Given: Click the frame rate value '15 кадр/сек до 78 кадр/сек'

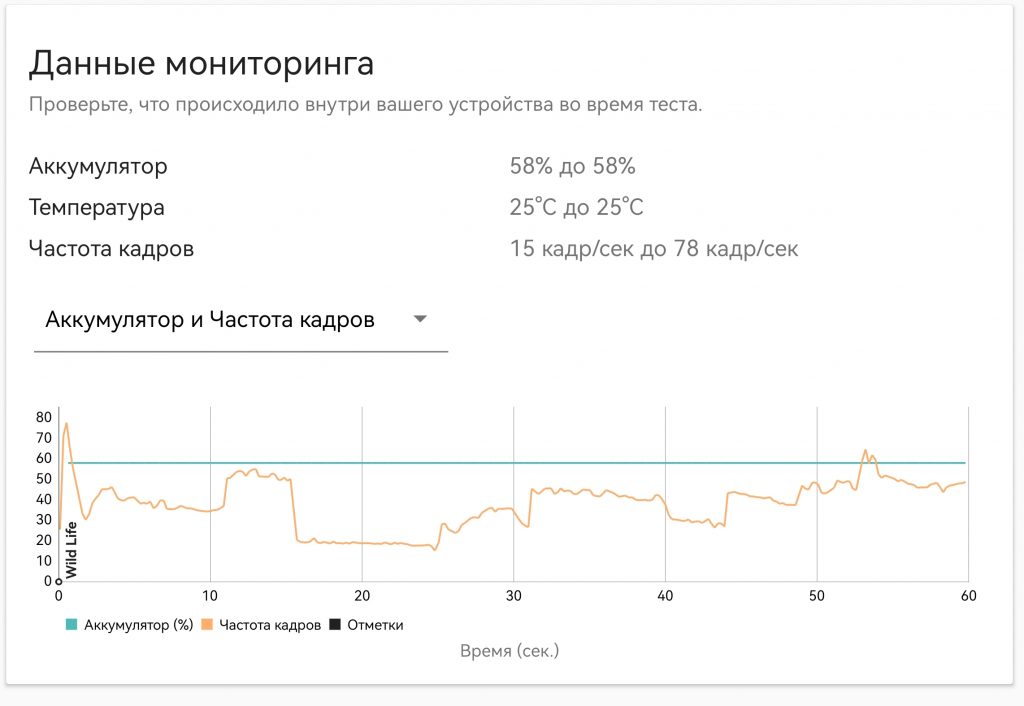Looking at the screenshot, I should click(654, 248).
